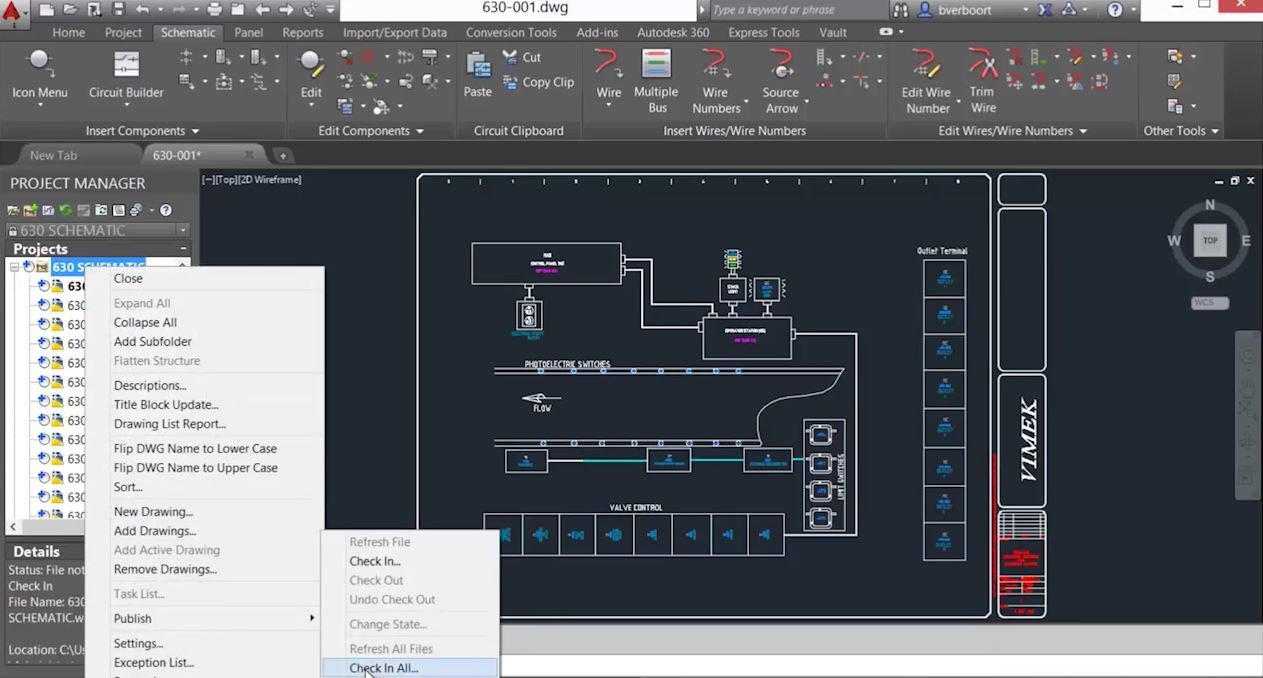Image resolution: width=1263 pixels, height=678 pixels.
Task: Select the Edit Wire Number tool
Action: pyautogui.click(x=927, y=80)
